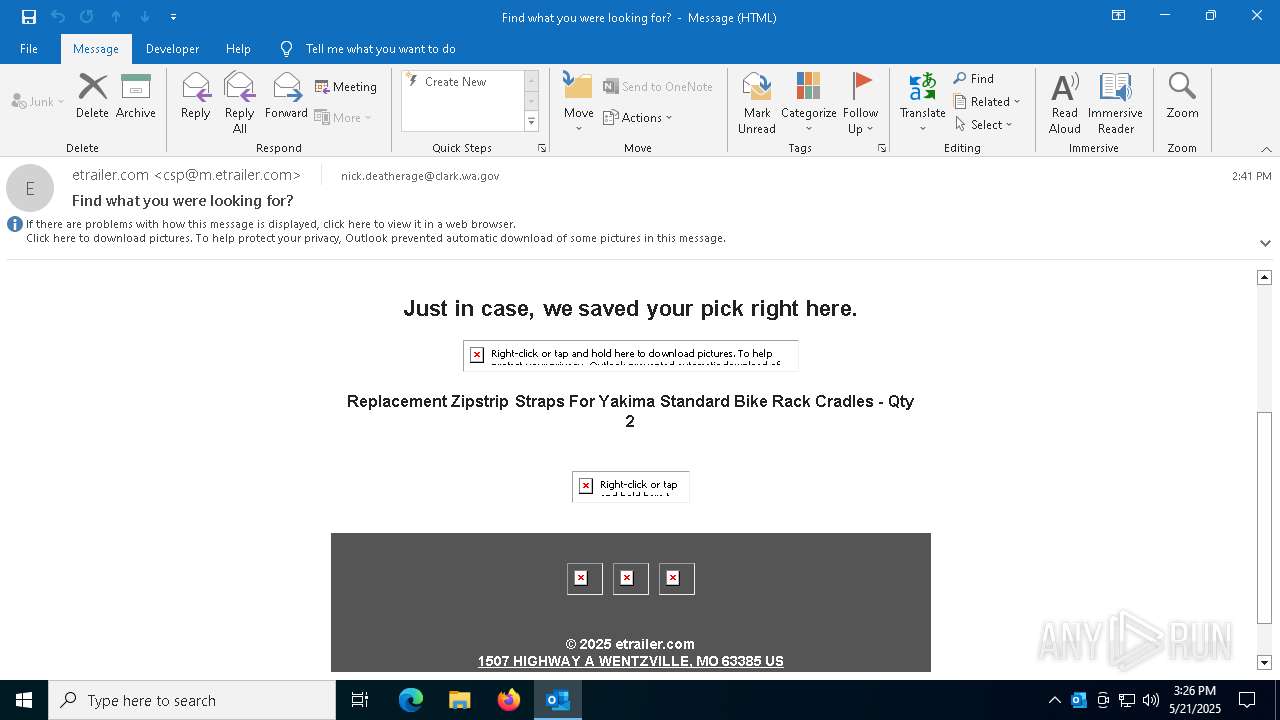Show hidden system tray icons
The width and height of the screenshot is (1280, 720).
(1054, 700)
